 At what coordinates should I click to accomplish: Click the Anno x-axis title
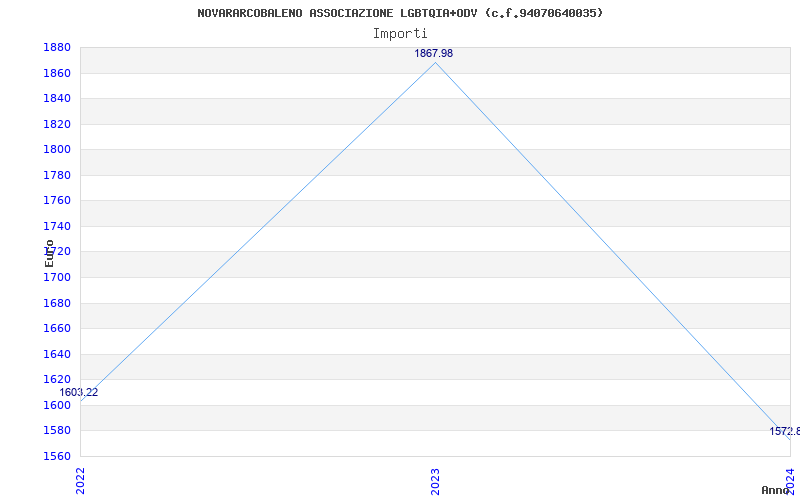tap(776, 490)
